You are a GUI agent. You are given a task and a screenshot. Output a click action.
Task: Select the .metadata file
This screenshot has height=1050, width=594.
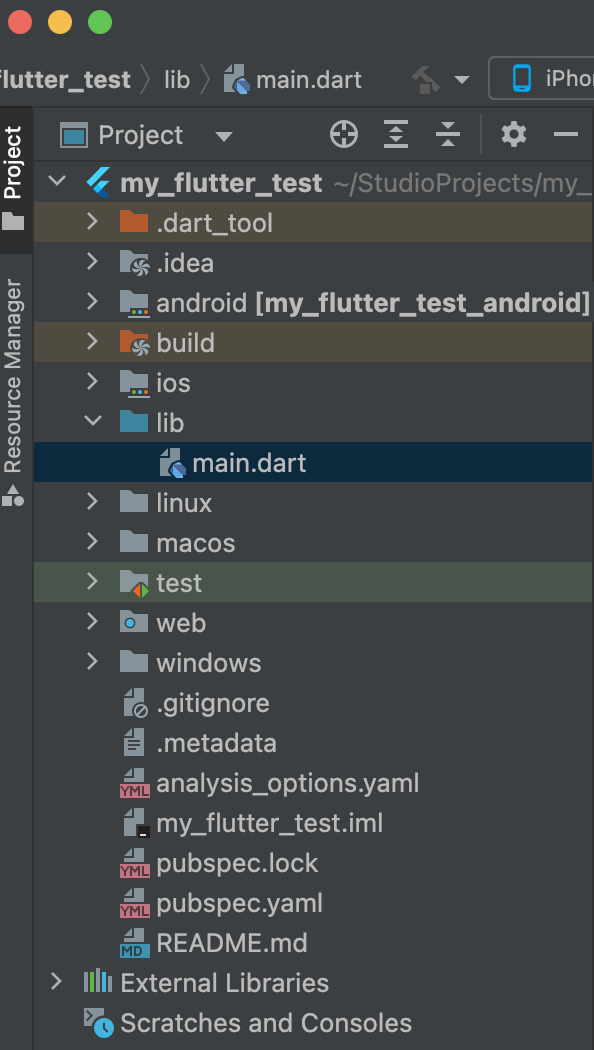click(216, 743)
